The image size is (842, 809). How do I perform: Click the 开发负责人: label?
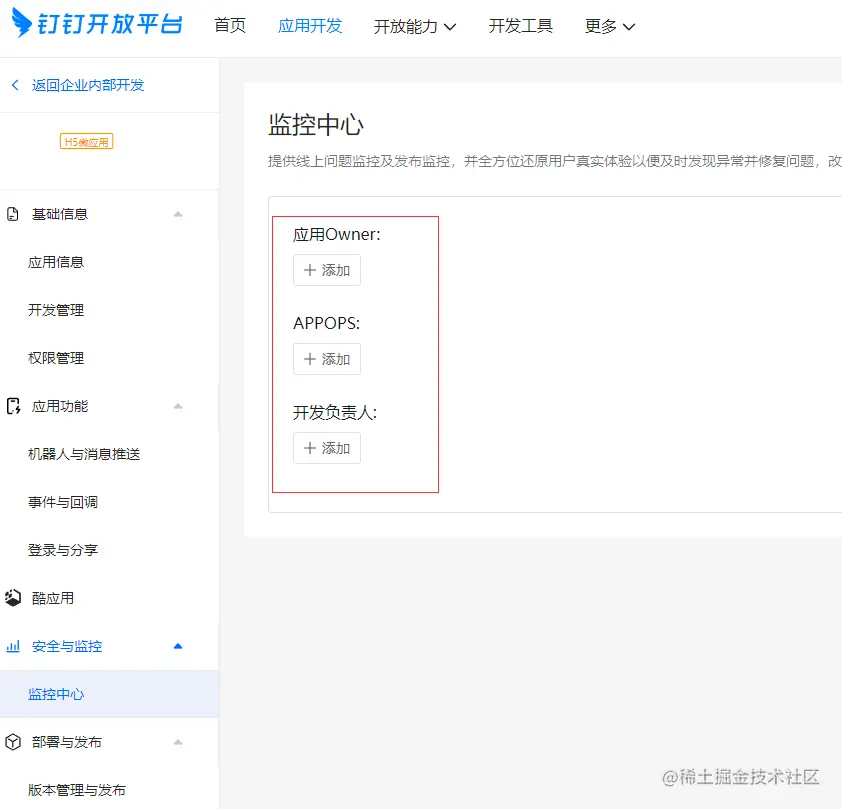pos(335,412)
